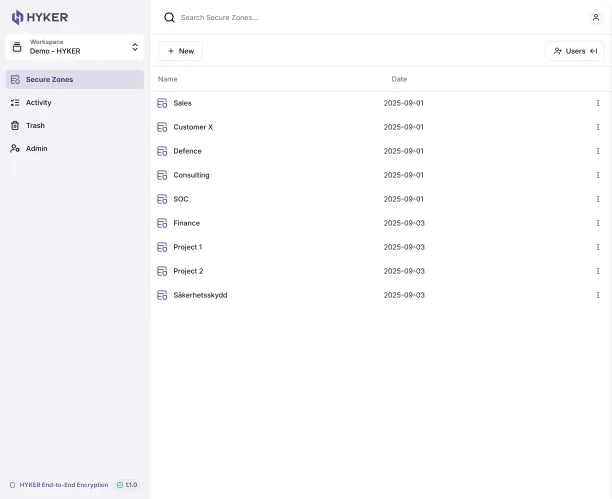612x499 pixels.
Task: Open the Workspace Demo - HYKER selector
Action: (75, 47)
